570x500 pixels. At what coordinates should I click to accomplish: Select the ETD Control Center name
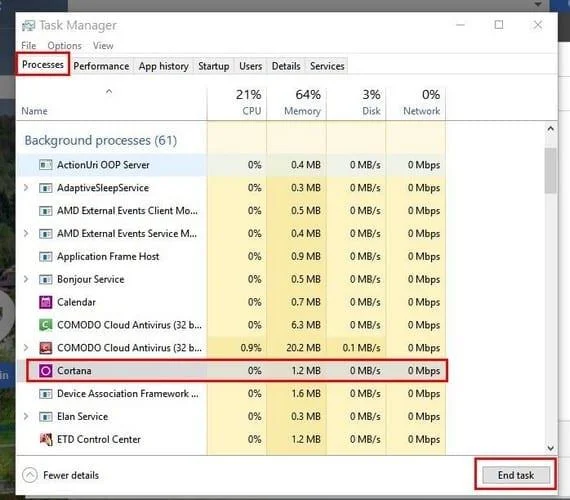pos(99,439)
